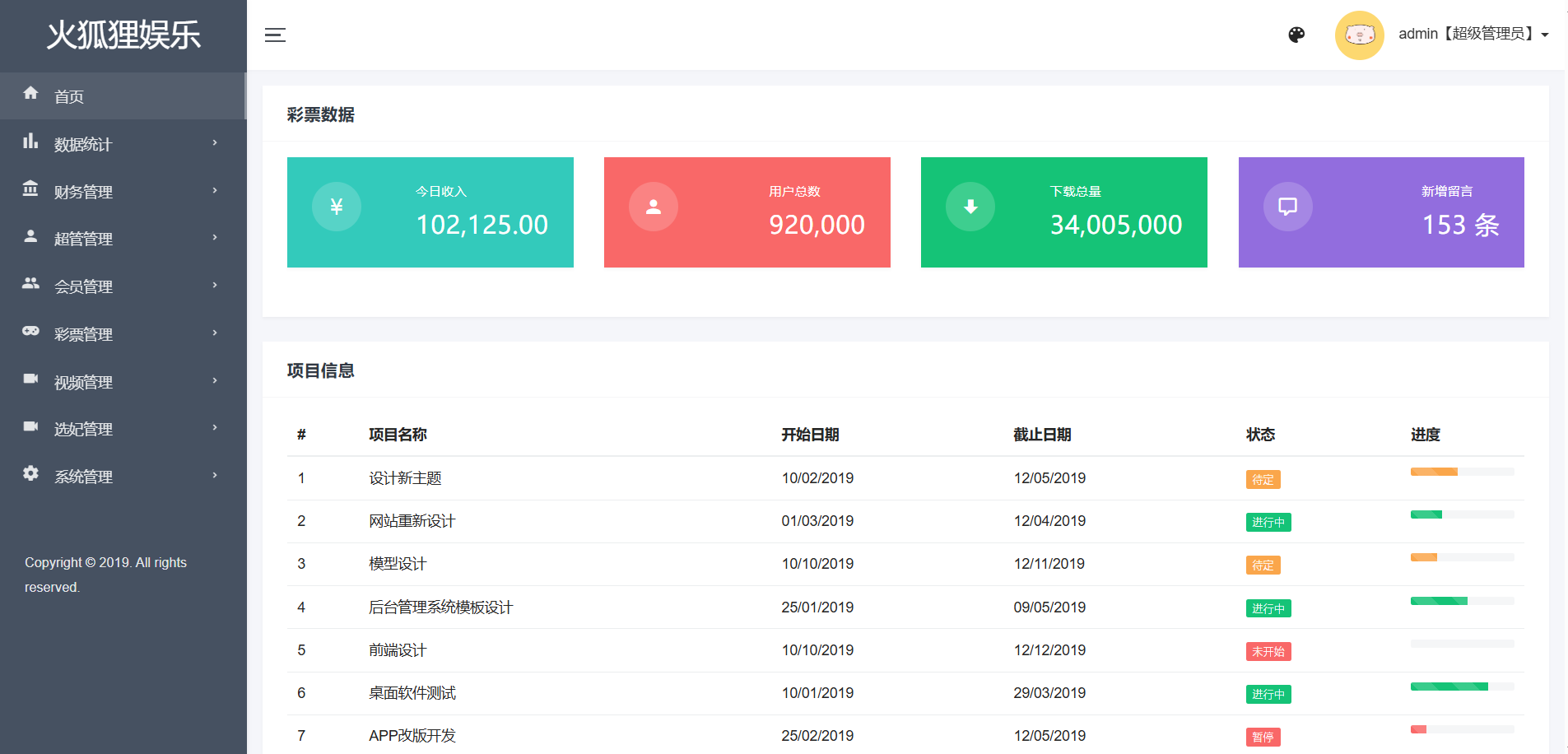This screenshot has width=1568, height=754.
Task: Click the 用户总数 red statistics card
Action: click(747, 212)
